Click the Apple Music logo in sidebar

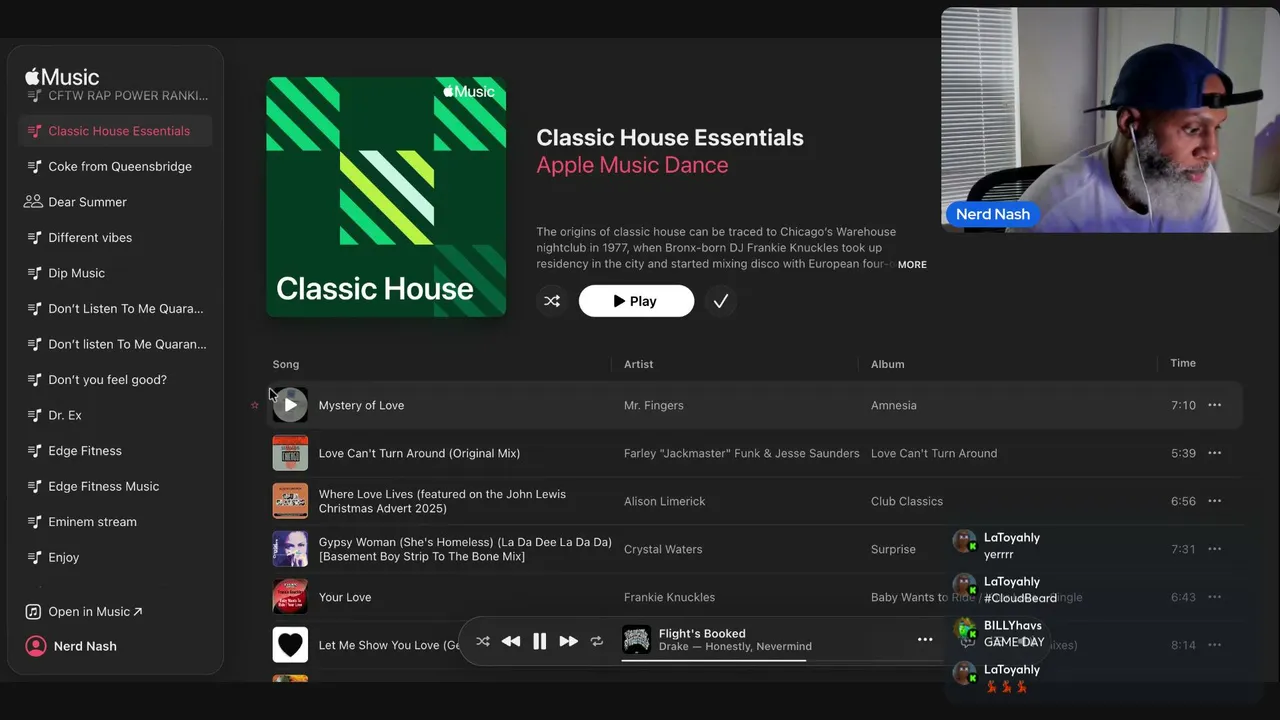[62, 77]
